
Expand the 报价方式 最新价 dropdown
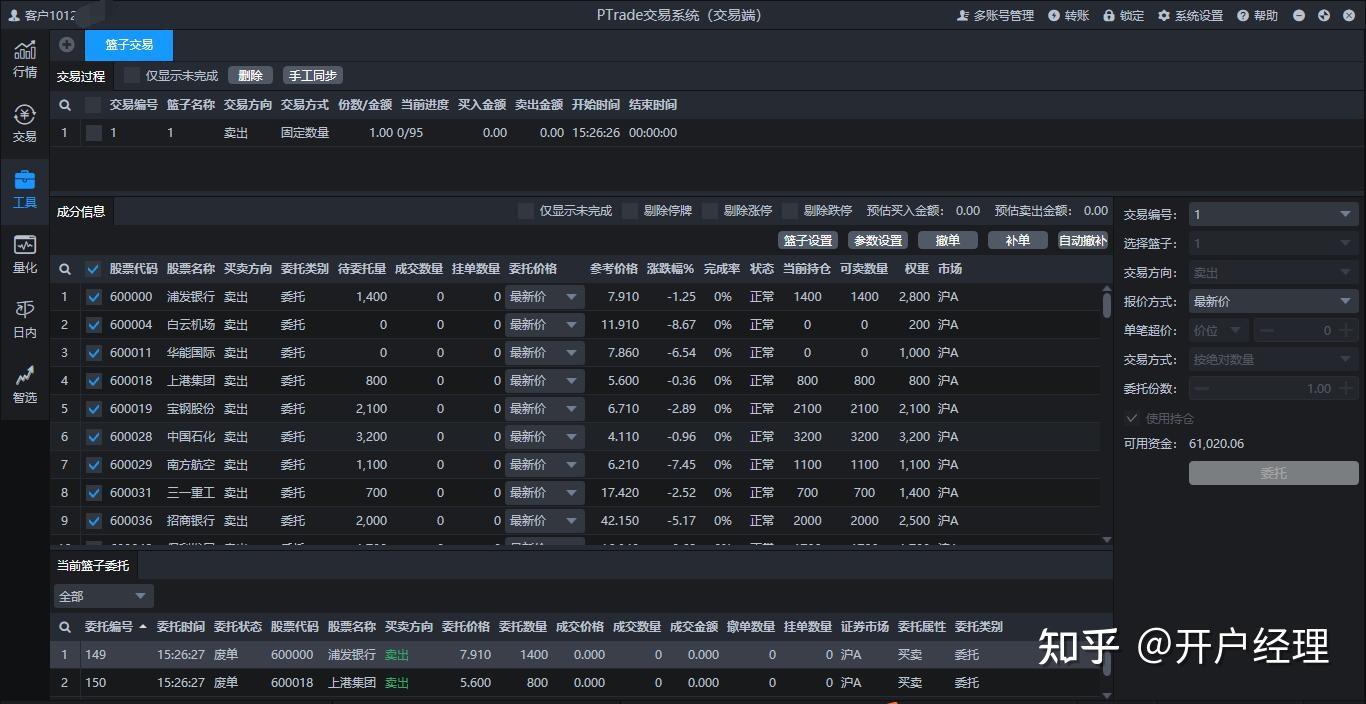[1272, 300]
